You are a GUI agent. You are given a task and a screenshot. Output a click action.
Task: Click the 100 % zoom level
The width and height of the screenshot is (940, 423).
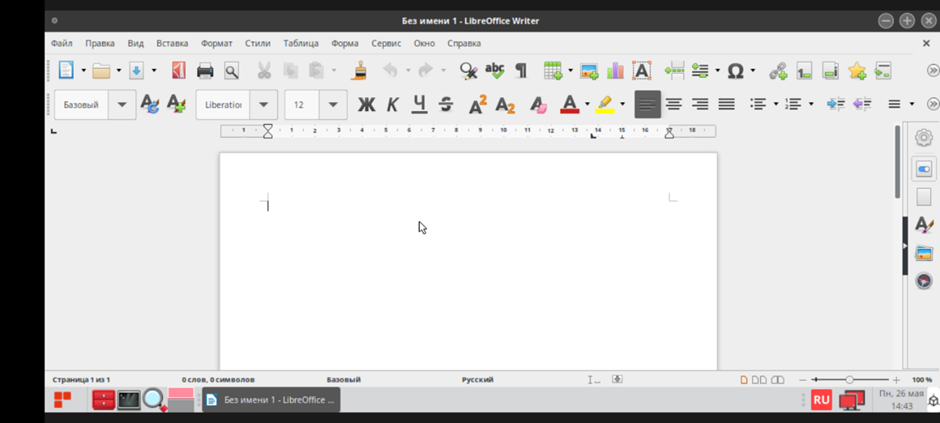tap(922, 380)
